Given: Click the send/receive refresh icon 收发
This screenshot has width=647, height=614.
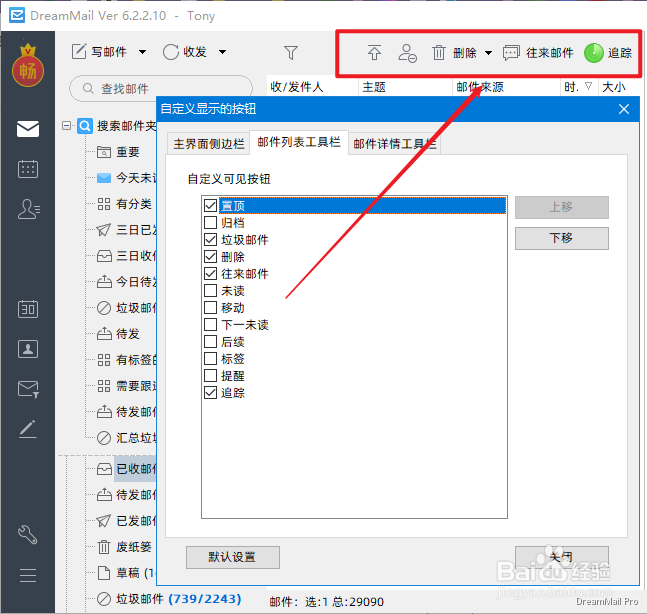Looking at the screenshot, I should click(x=170, y=52).
